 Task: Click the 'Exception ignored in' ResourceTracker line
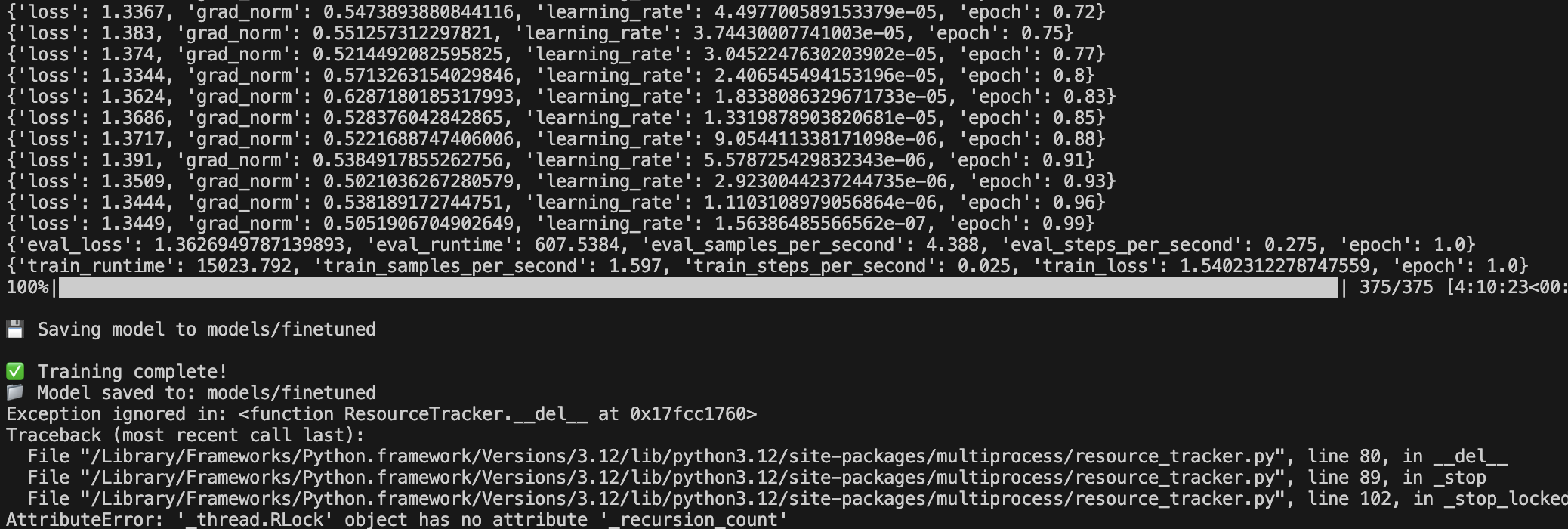[381, 414]
